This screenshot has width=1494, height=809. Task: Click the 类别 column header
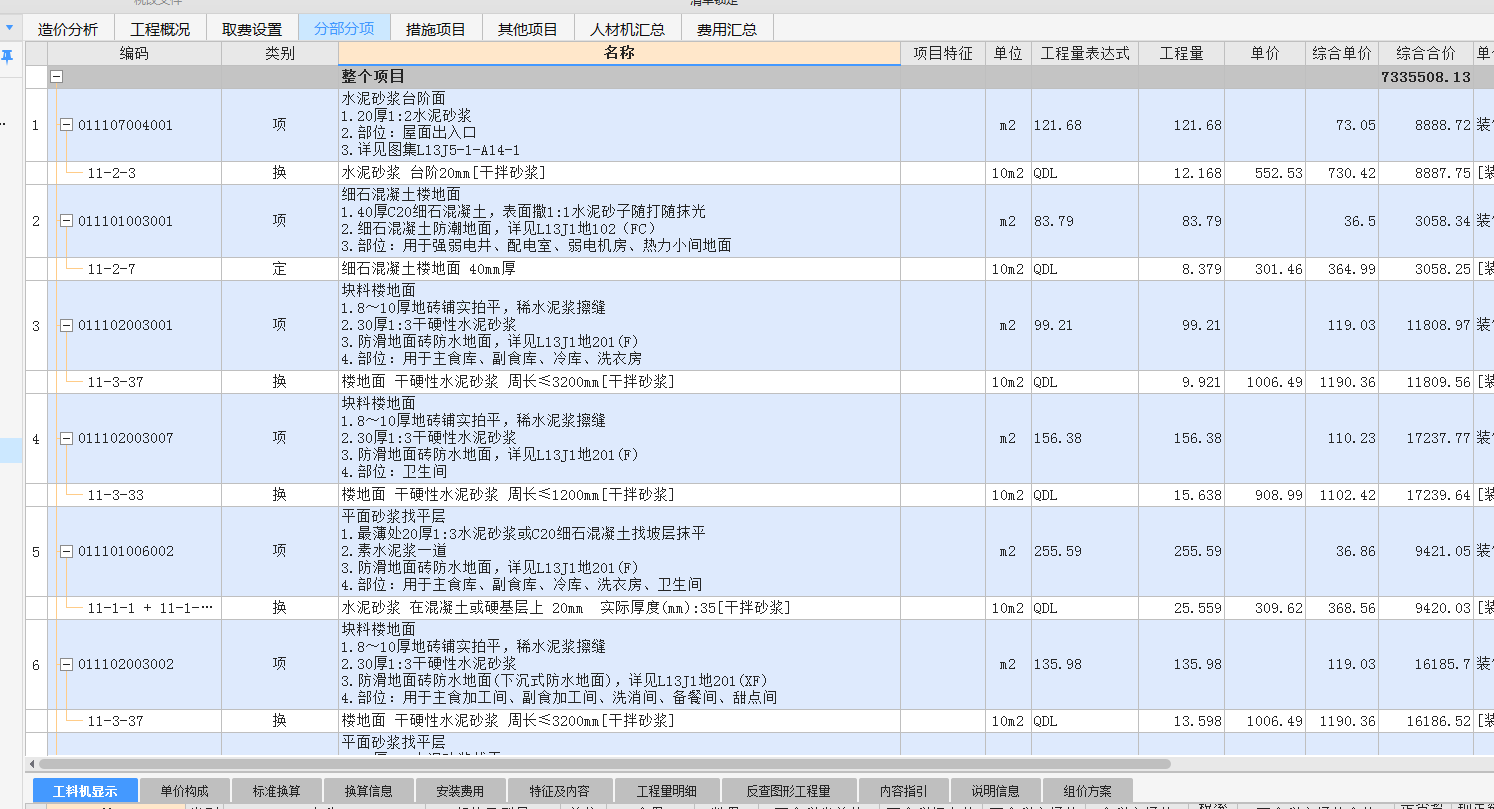[x=280, y=54]
